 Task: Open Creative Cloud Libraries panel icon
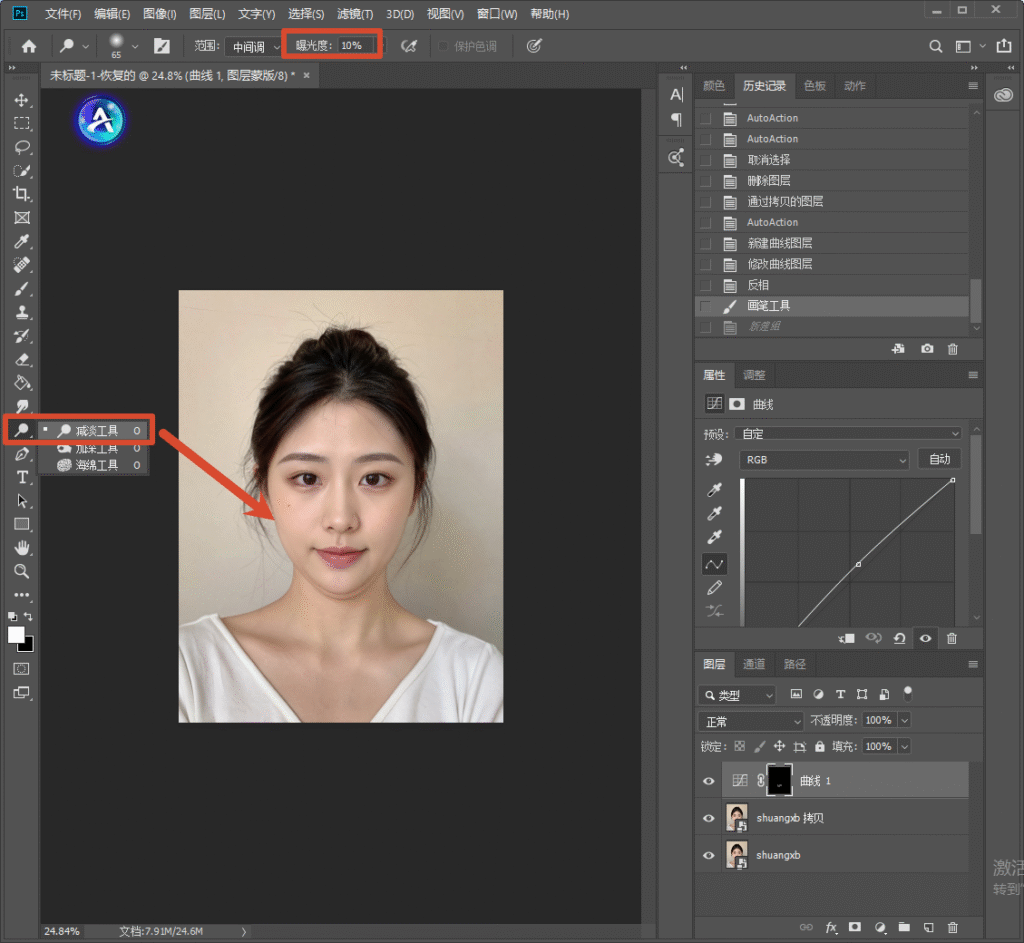pos(1004,95)
